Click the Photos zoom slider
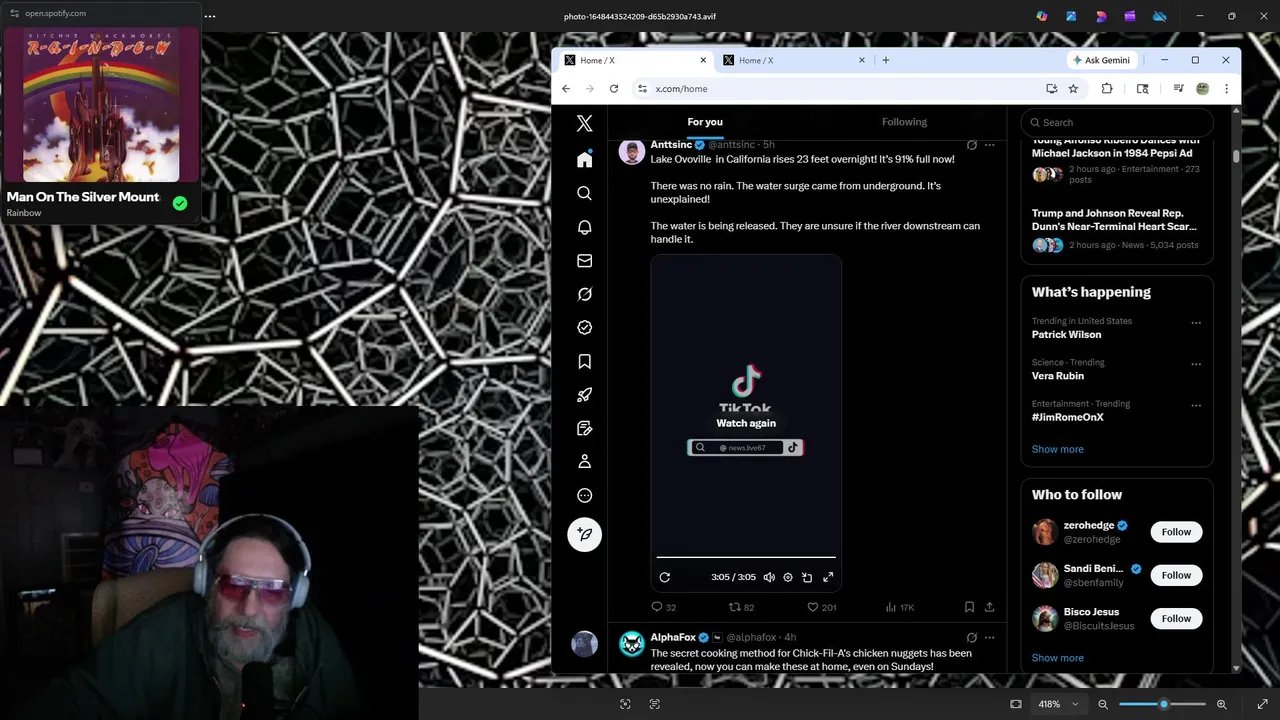Viewport: 1280px width, 720px height. (1162, 704)
